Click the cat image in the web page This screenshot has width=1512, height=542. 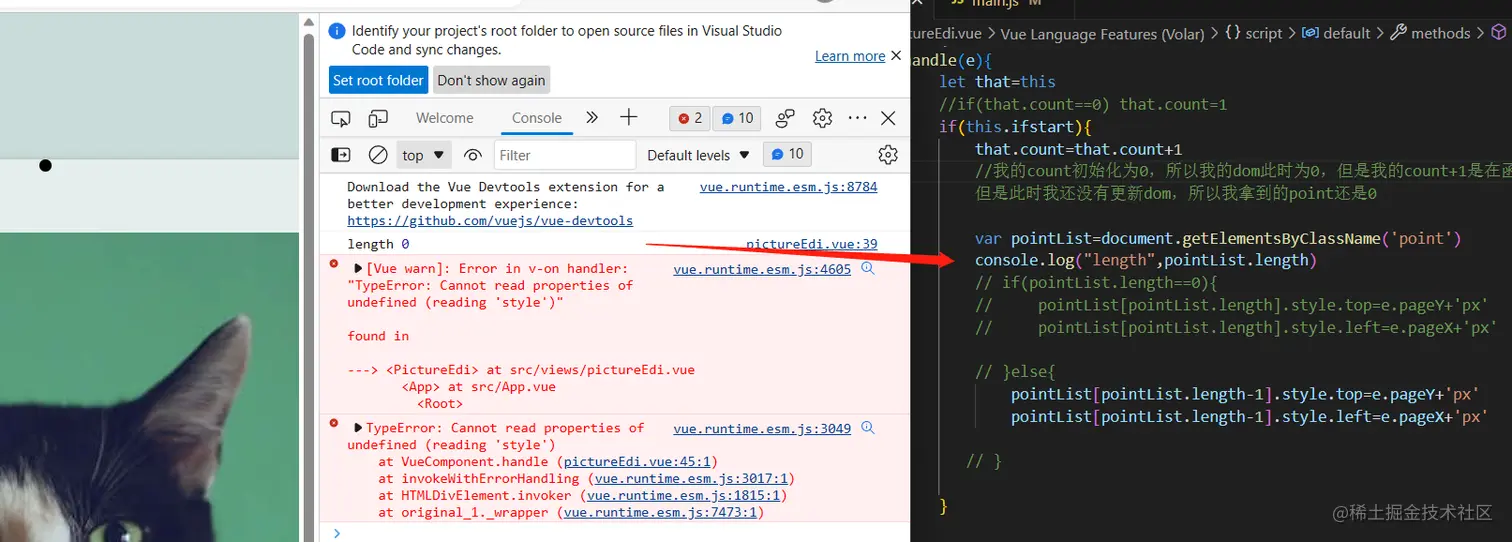pyautogui.click(x=149, y=387)
